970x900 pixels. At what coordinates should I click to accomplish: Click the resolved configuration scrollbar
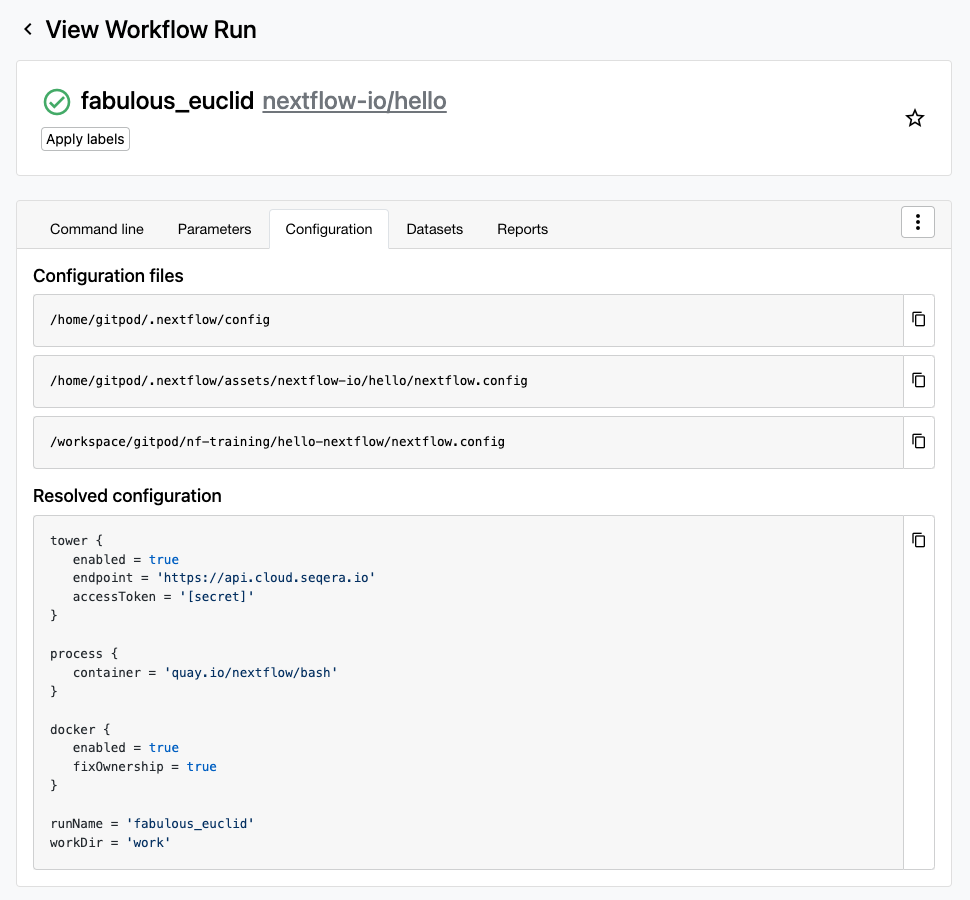905,690
